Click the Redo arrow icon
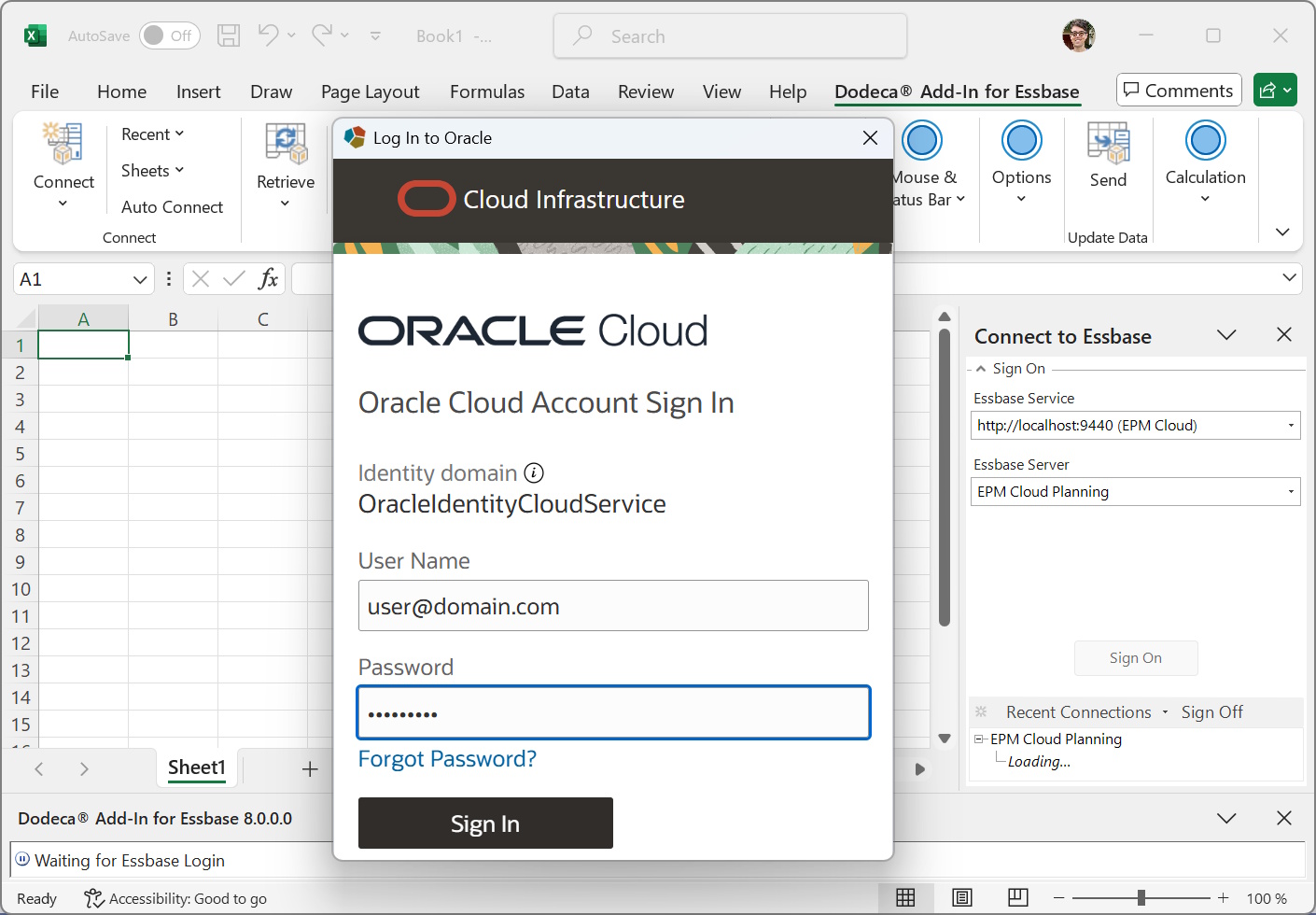 click(322, 35)
